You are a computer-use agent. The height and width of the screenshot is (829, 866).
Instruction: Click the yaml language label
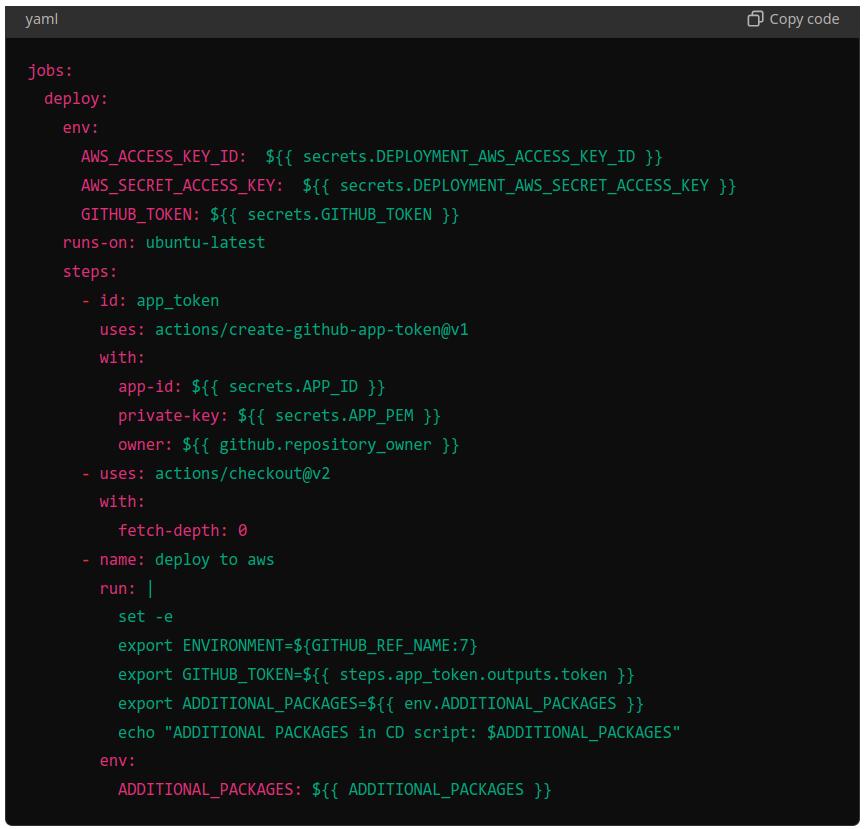pos(41,19)
